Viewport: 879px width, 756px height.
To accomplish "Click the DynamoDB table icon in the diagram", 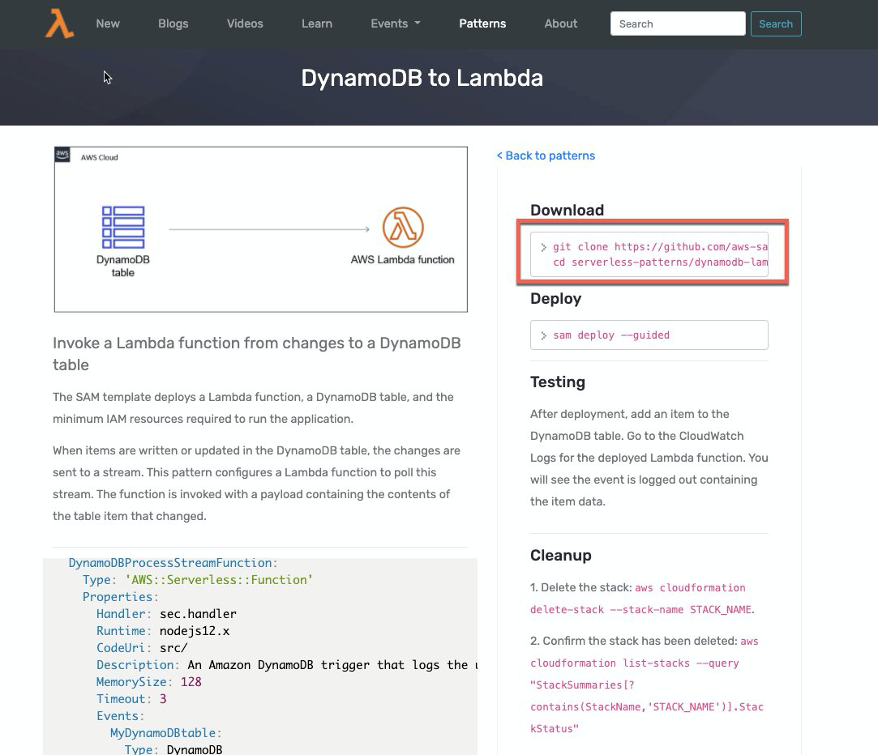I will pyautogui.click(x=123, y=228).
